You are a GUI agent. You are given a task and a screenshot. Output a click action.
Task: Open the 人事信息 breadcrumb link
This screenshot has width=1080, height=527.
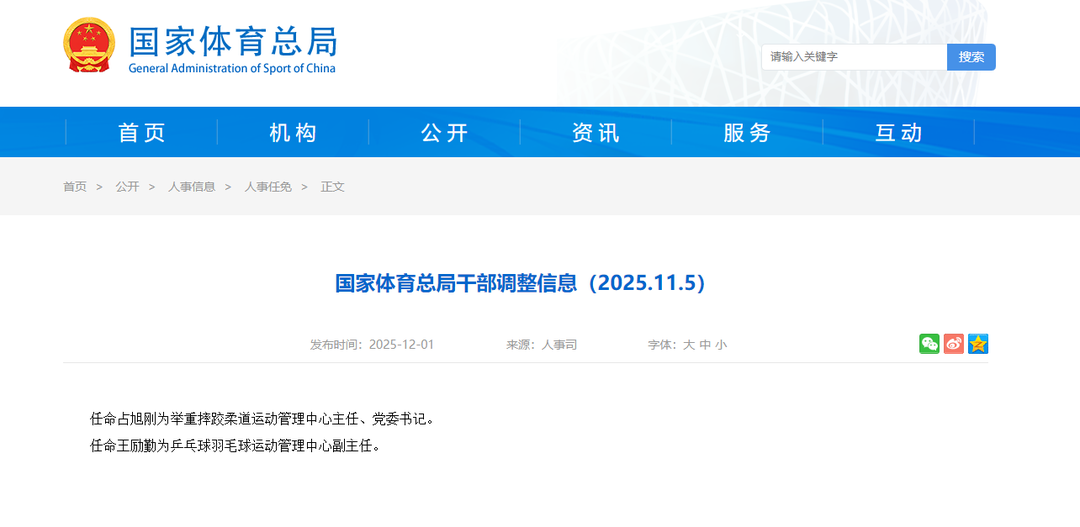coord(191,187)
